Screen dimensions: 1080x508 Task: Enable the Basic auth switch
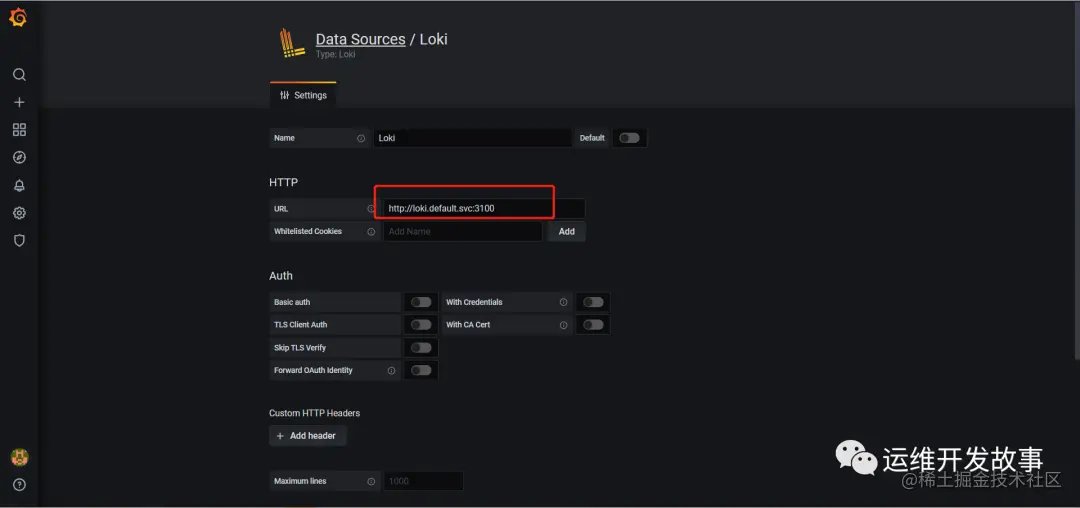coord(421,302)
